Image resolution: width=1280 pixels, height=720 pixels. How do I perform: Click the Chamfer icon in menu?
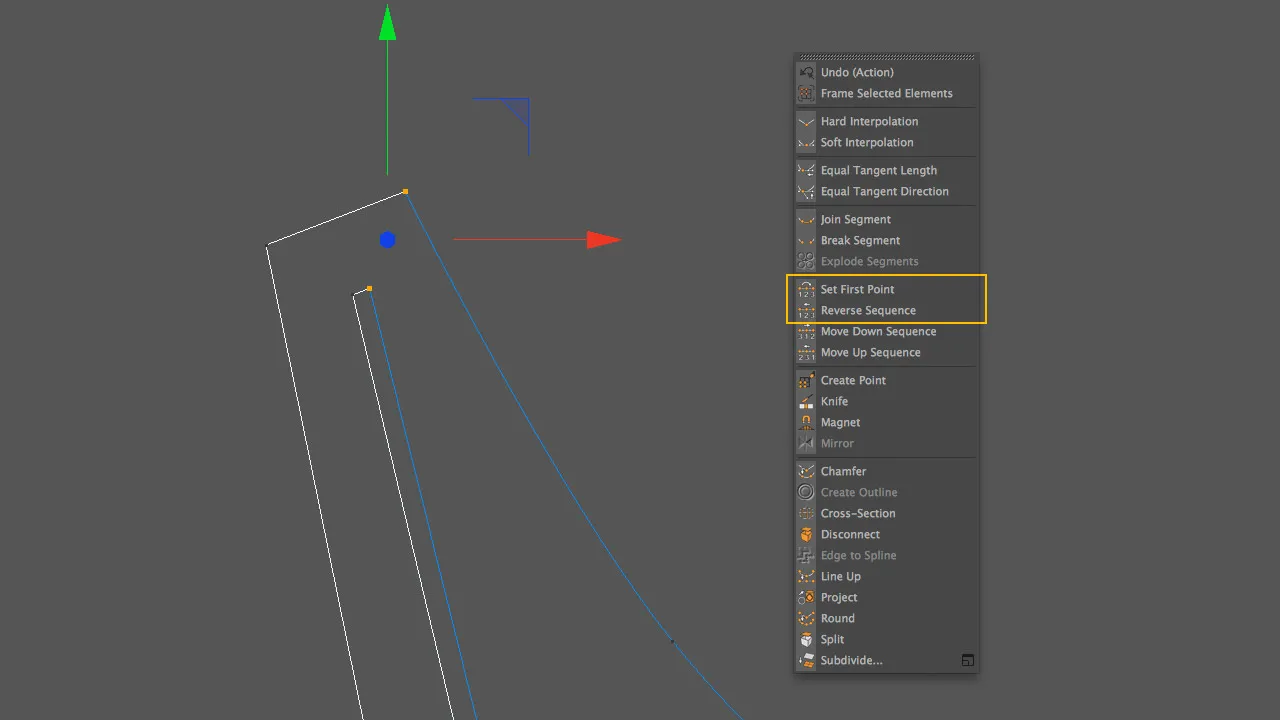click(x=806, y=471)
